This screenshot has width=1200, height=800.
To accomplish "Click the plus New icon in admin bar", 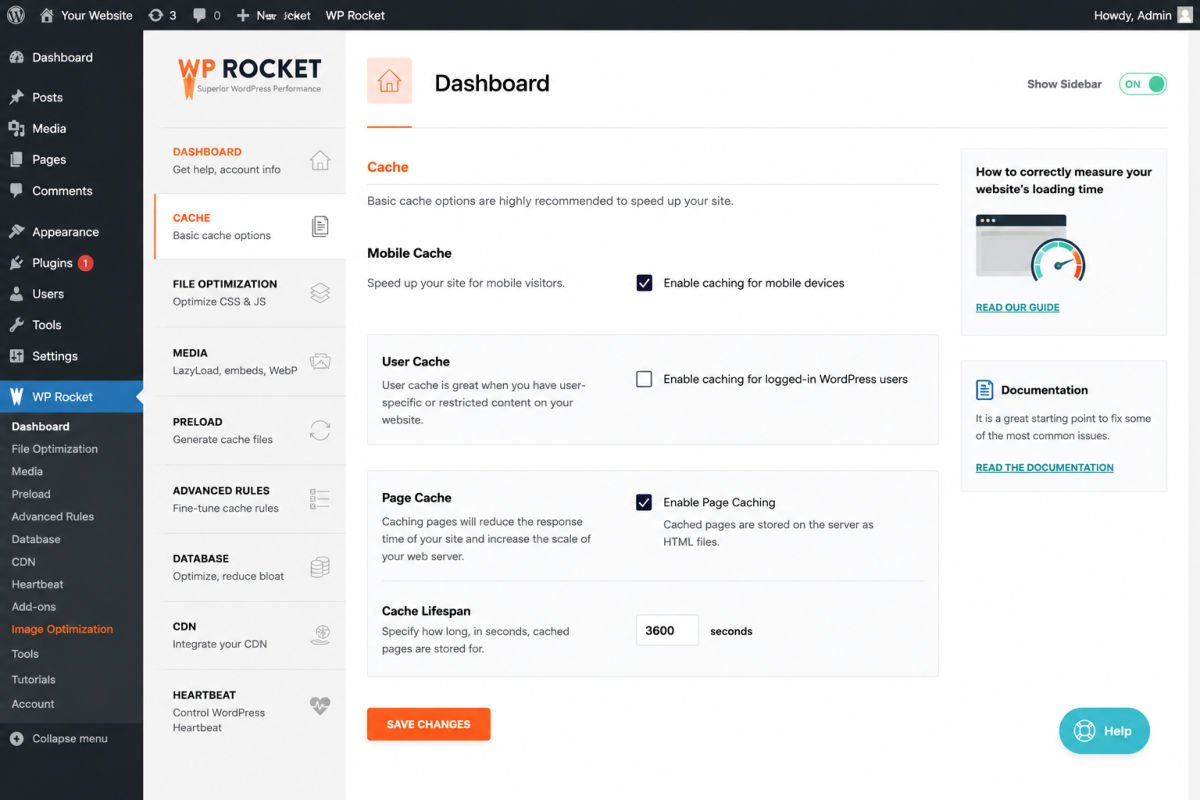I will pyautogui.click(x=243, y=15).
